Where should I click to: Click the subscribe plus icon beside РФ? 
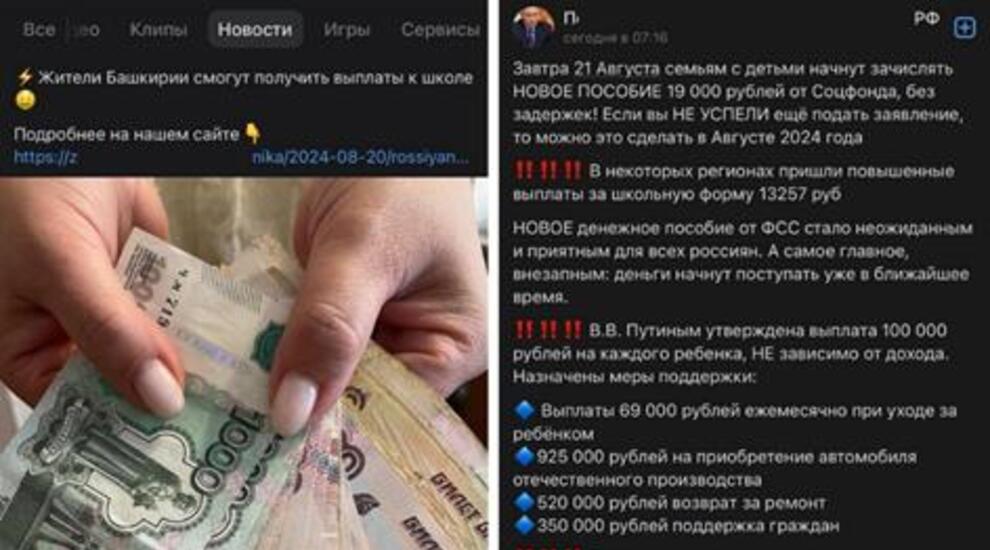pyautogui.click(x=964, y=27)
